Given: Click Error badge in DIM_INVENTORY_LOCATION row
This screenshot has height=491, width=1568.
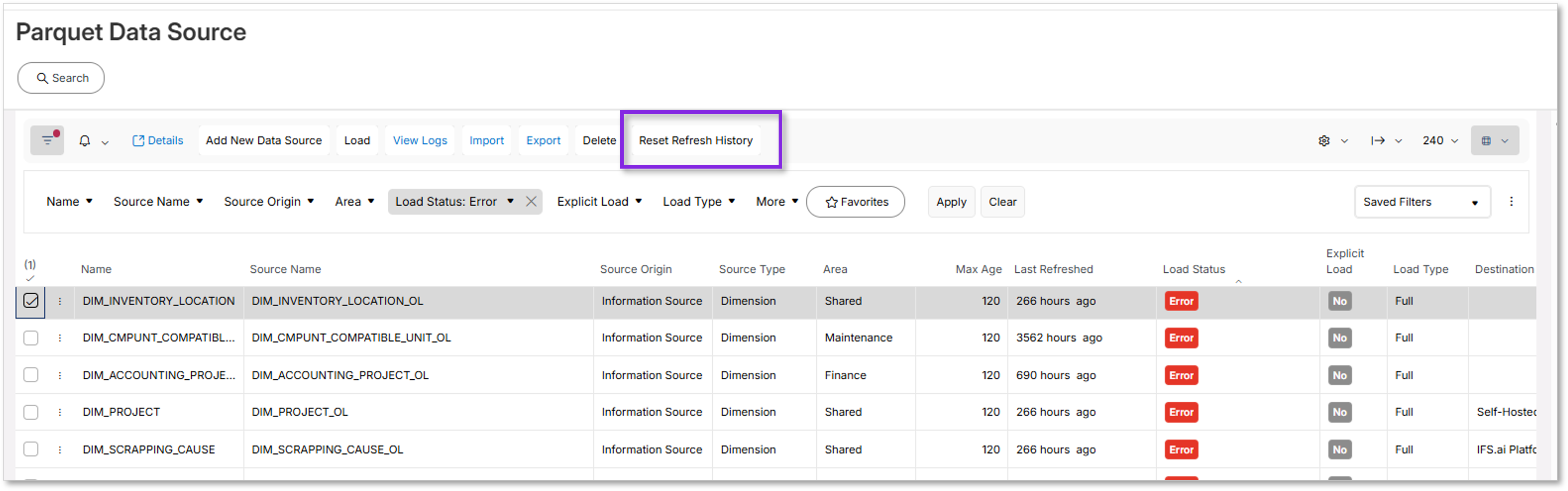Looking at the screenshot, I should point(1181,301).
